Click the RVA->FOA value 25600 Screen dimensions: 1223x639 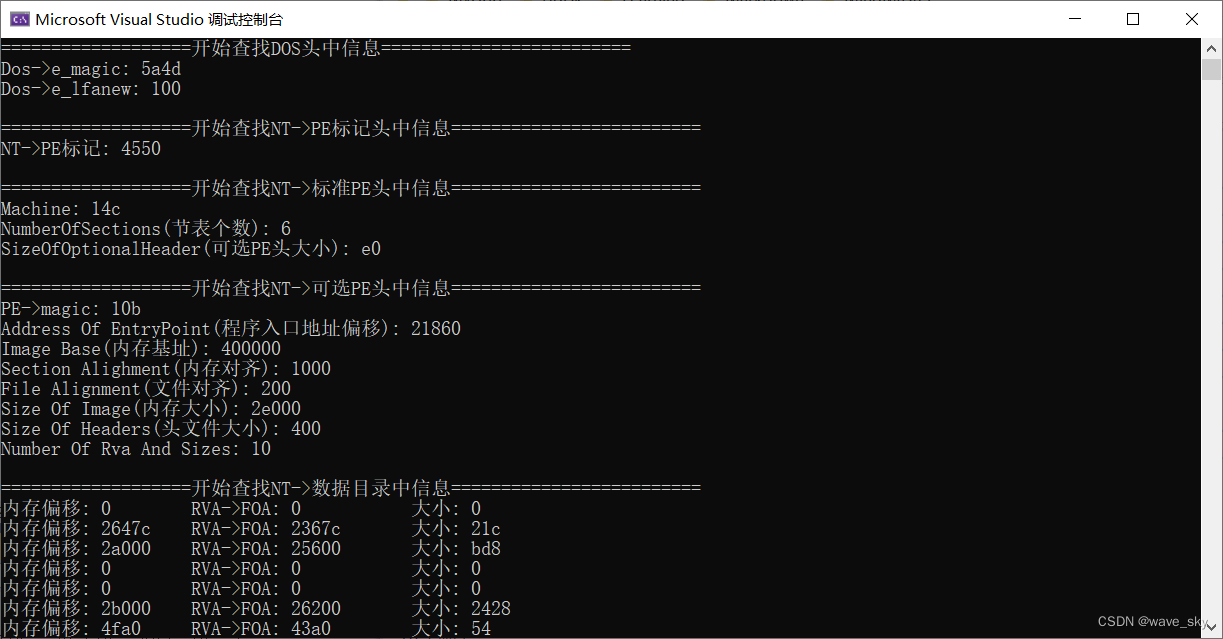316,549
